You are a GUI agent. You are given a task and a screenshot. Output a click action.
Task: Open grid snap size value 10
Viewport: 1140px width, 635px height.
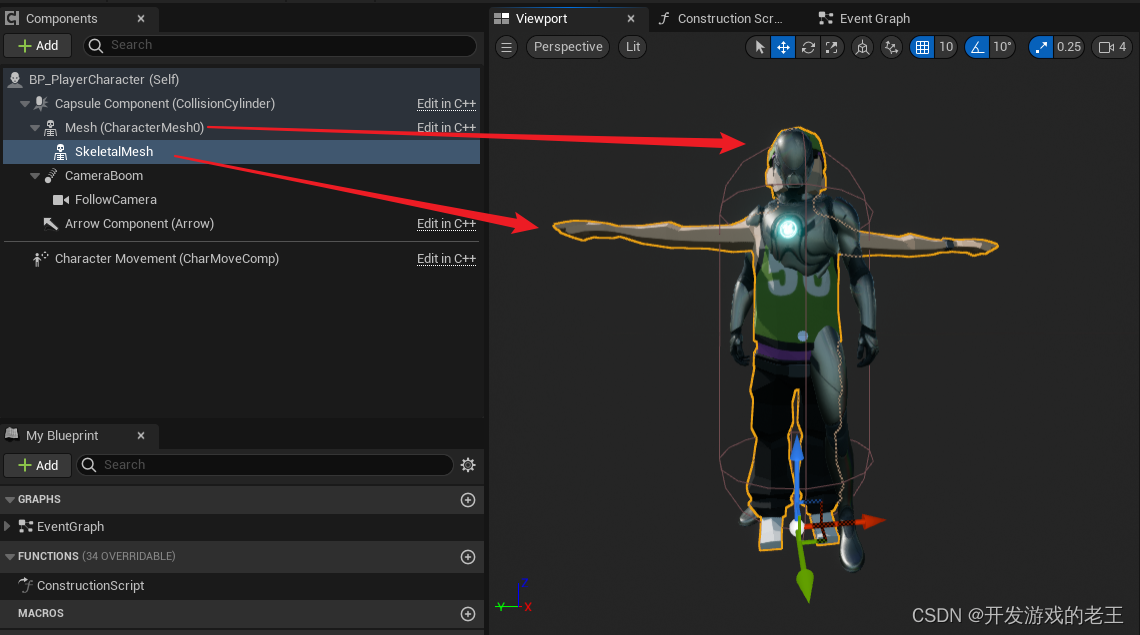[946, 47]
